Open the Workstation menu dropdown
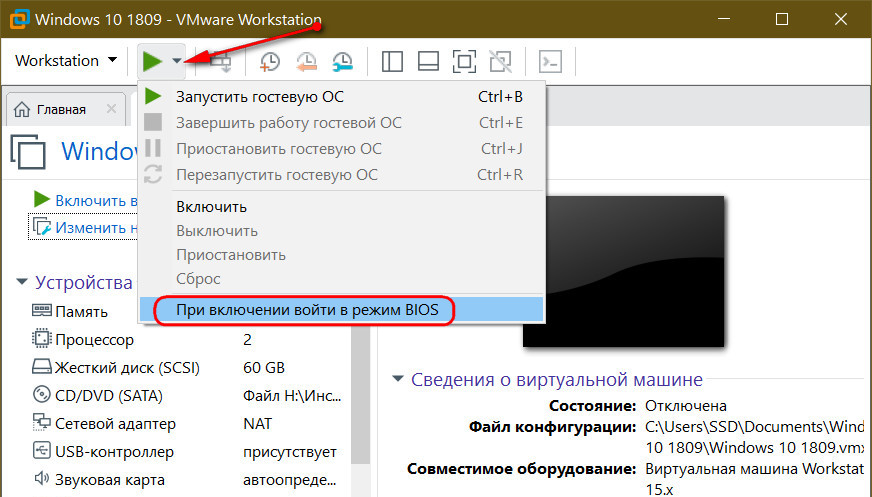 click(x=66, y=60)
